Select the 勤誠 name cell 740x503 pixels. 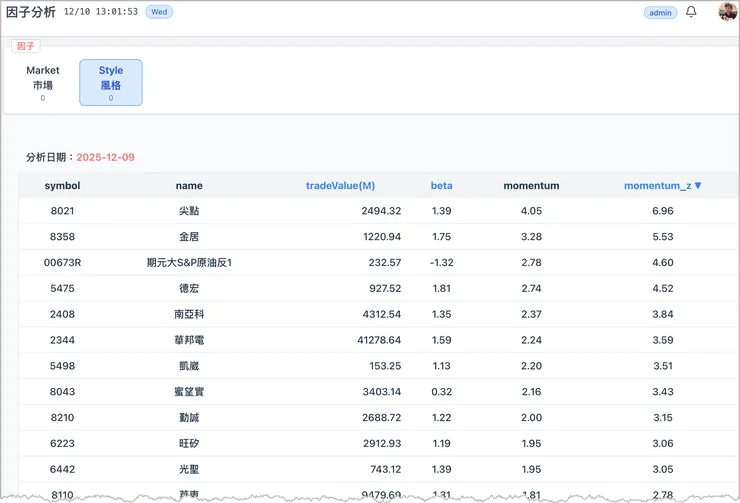coord(189,418)
